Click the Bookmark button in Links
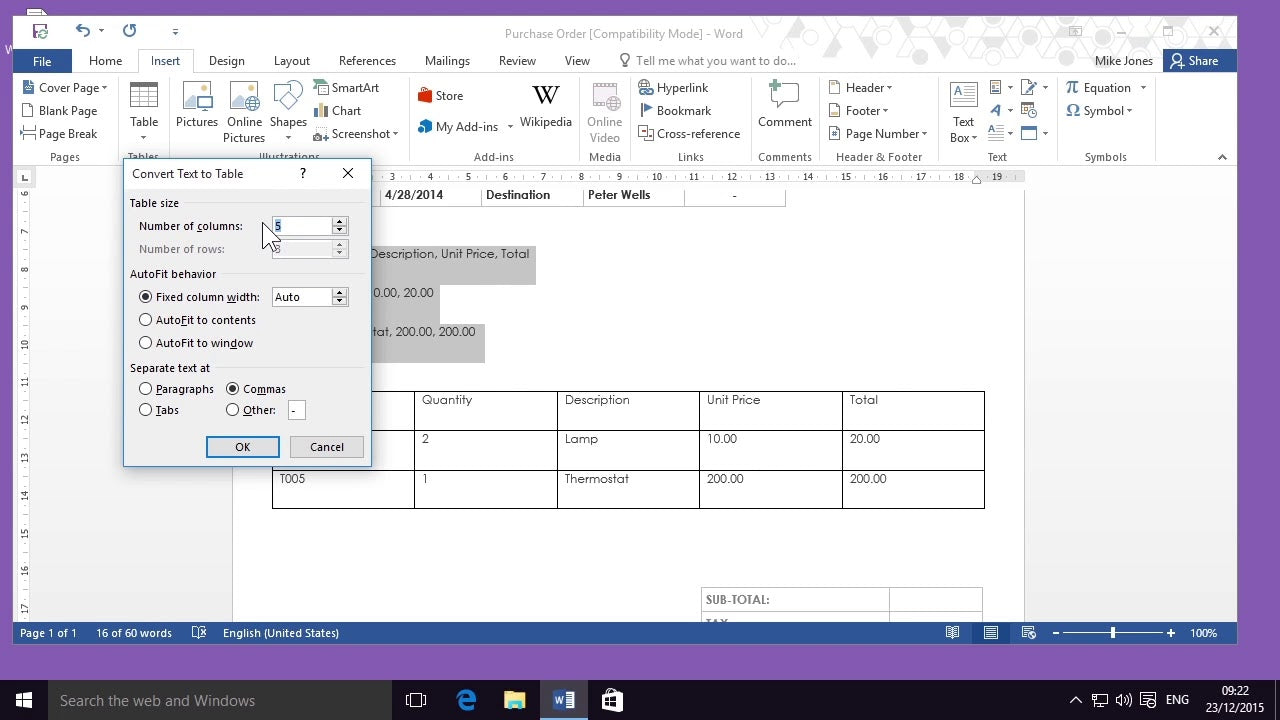Screen dimensions: 1280x720 [673, 111]
